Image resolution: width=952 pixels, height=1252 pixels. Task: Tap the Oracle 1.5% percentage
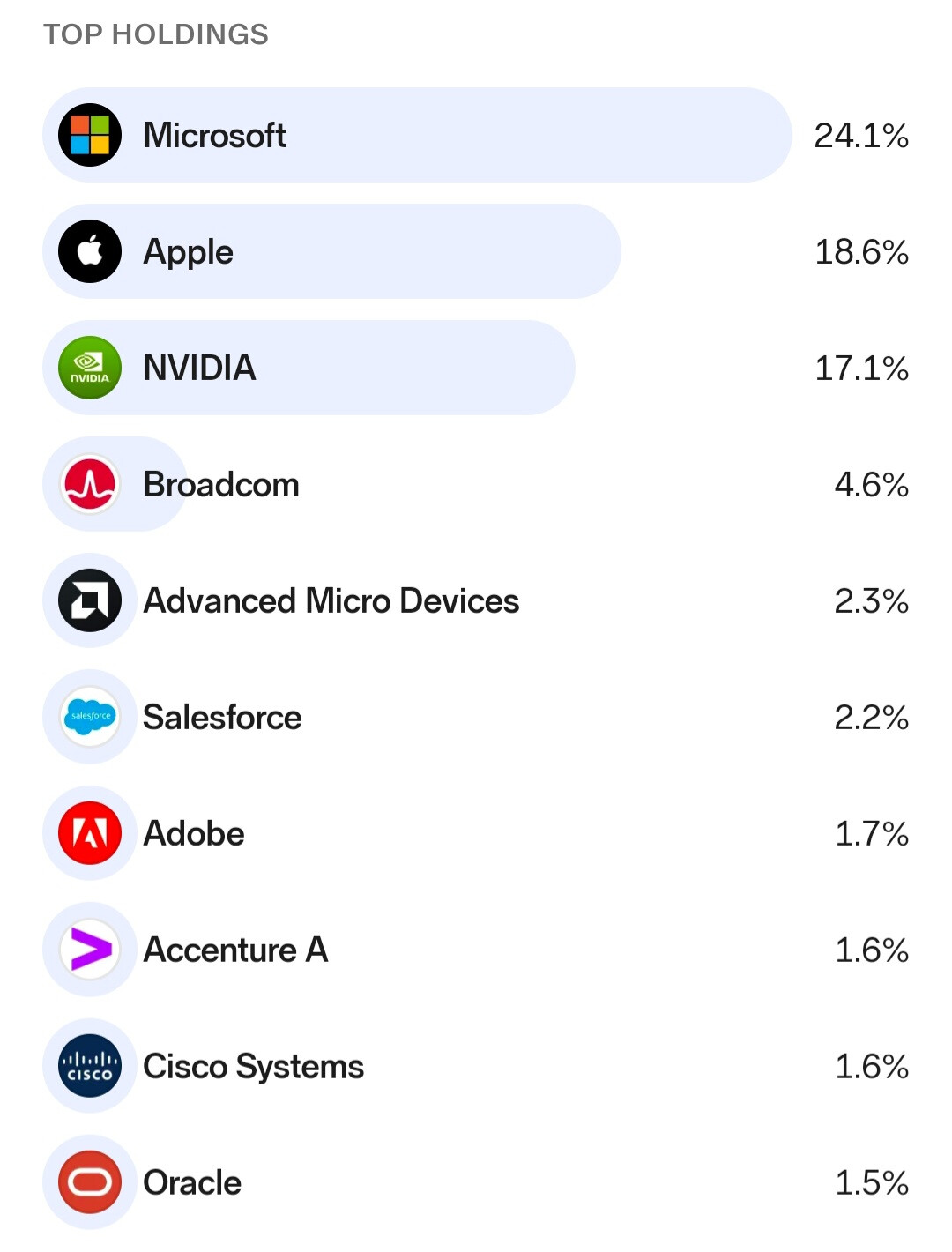(x=871, y=1183)
